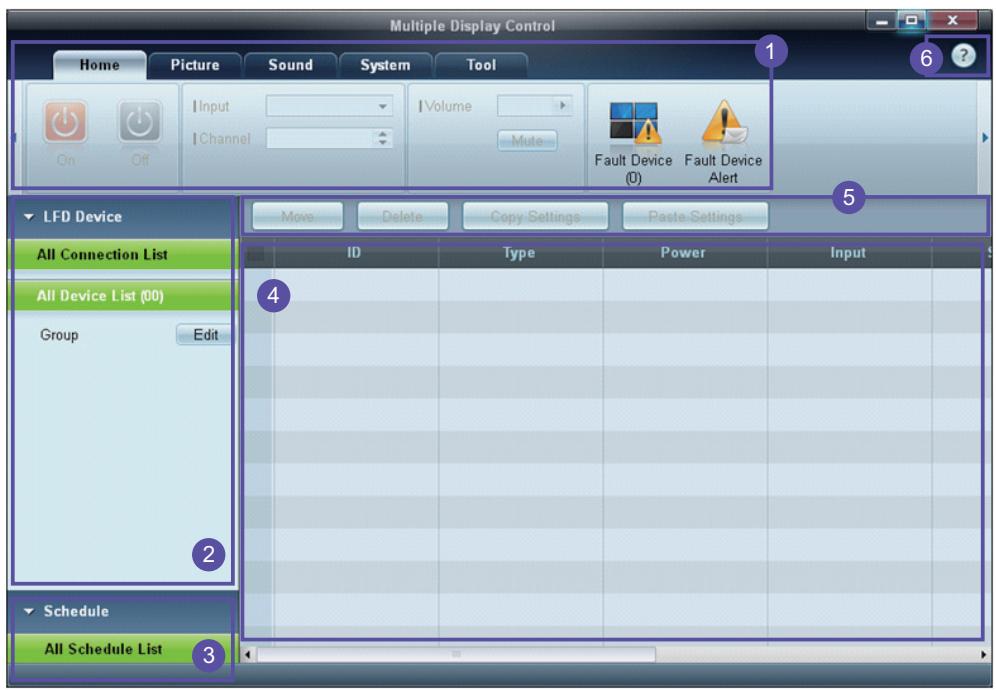Open the Fault Device (0) icon
Viewport: 996px width, 690px height.
635,123
